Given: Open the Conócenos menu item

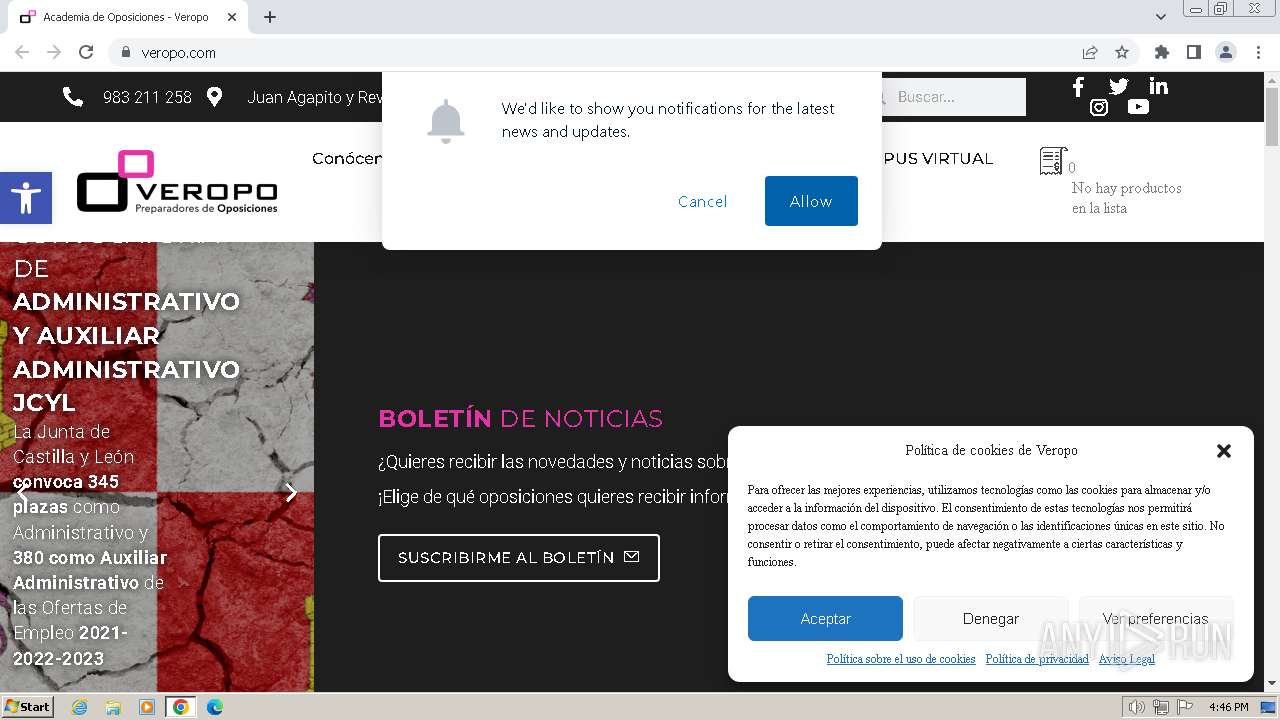Looking at the screenshot, I should [x=346, y=158].
